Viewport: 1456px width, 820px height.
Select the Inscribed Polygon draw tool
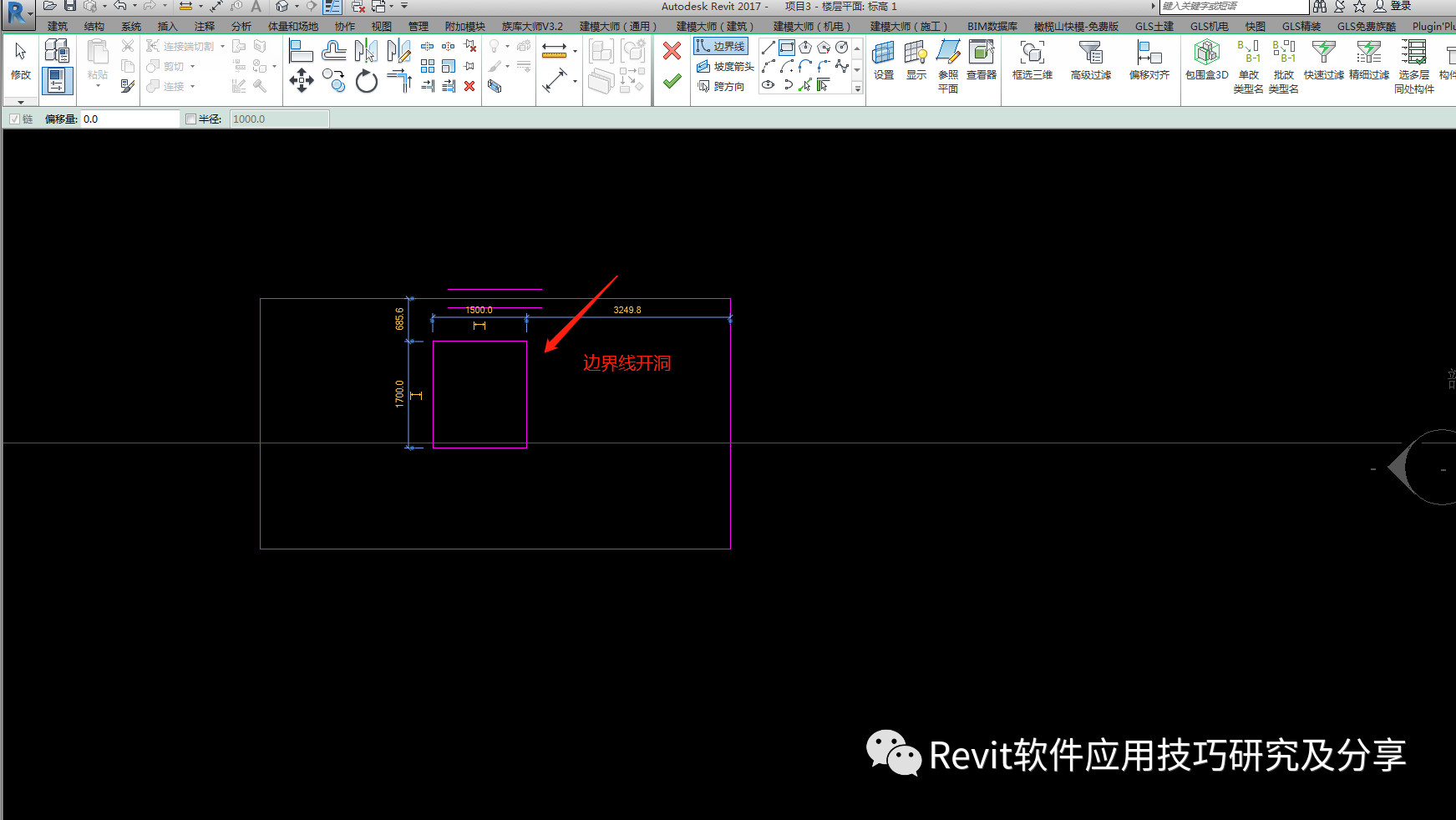[x=805, y=48]
